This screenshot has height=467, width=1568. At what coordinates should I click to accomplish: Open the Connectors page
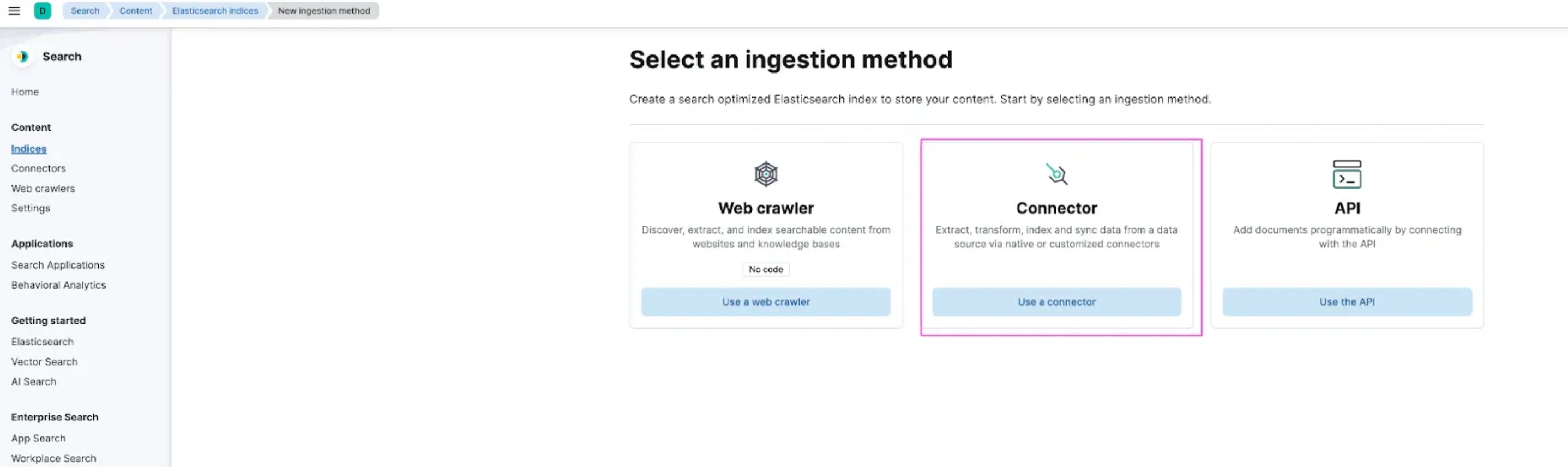38,168
